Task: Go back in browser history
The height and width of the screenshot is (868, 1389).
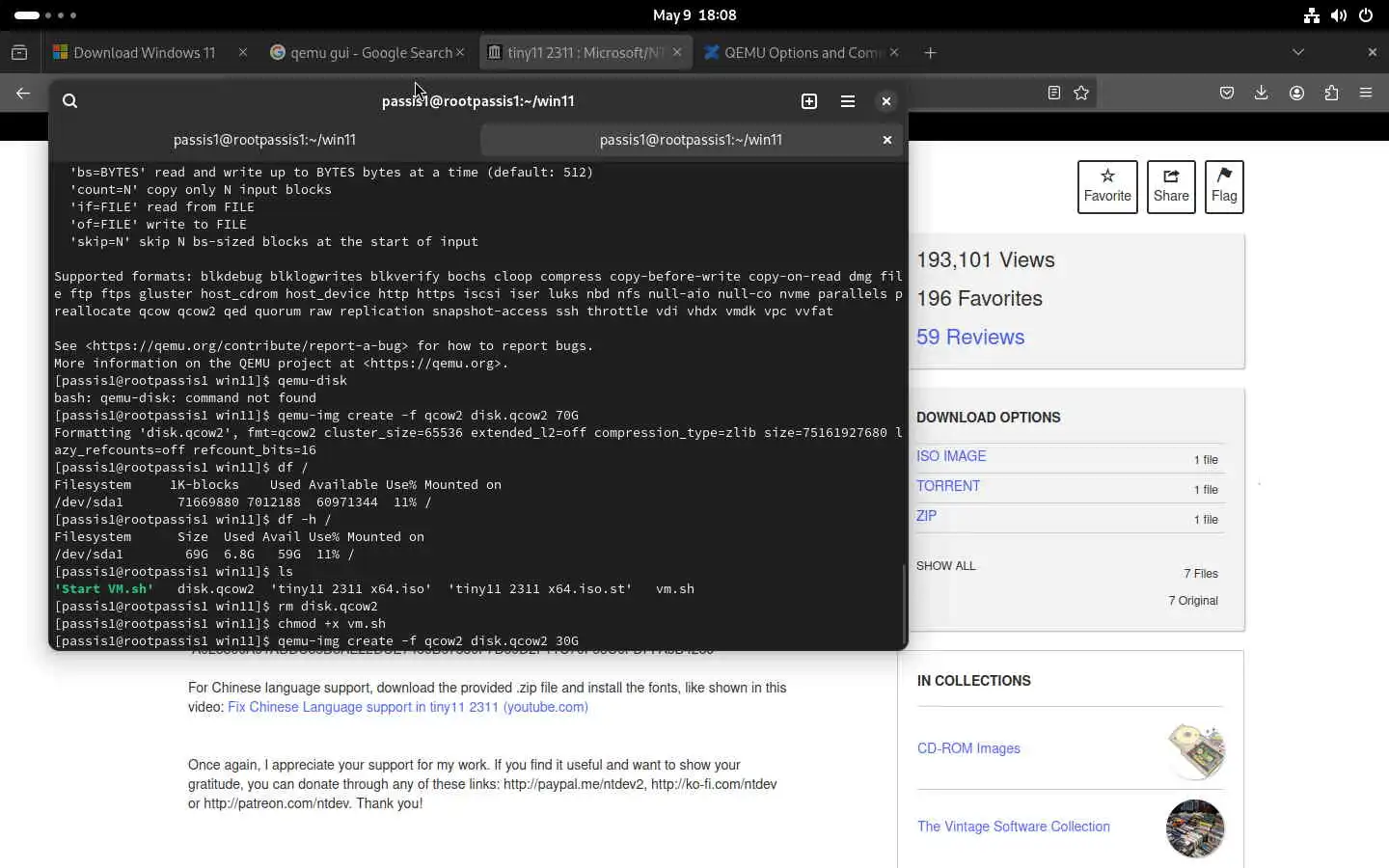Action: (x=23, y=94)
